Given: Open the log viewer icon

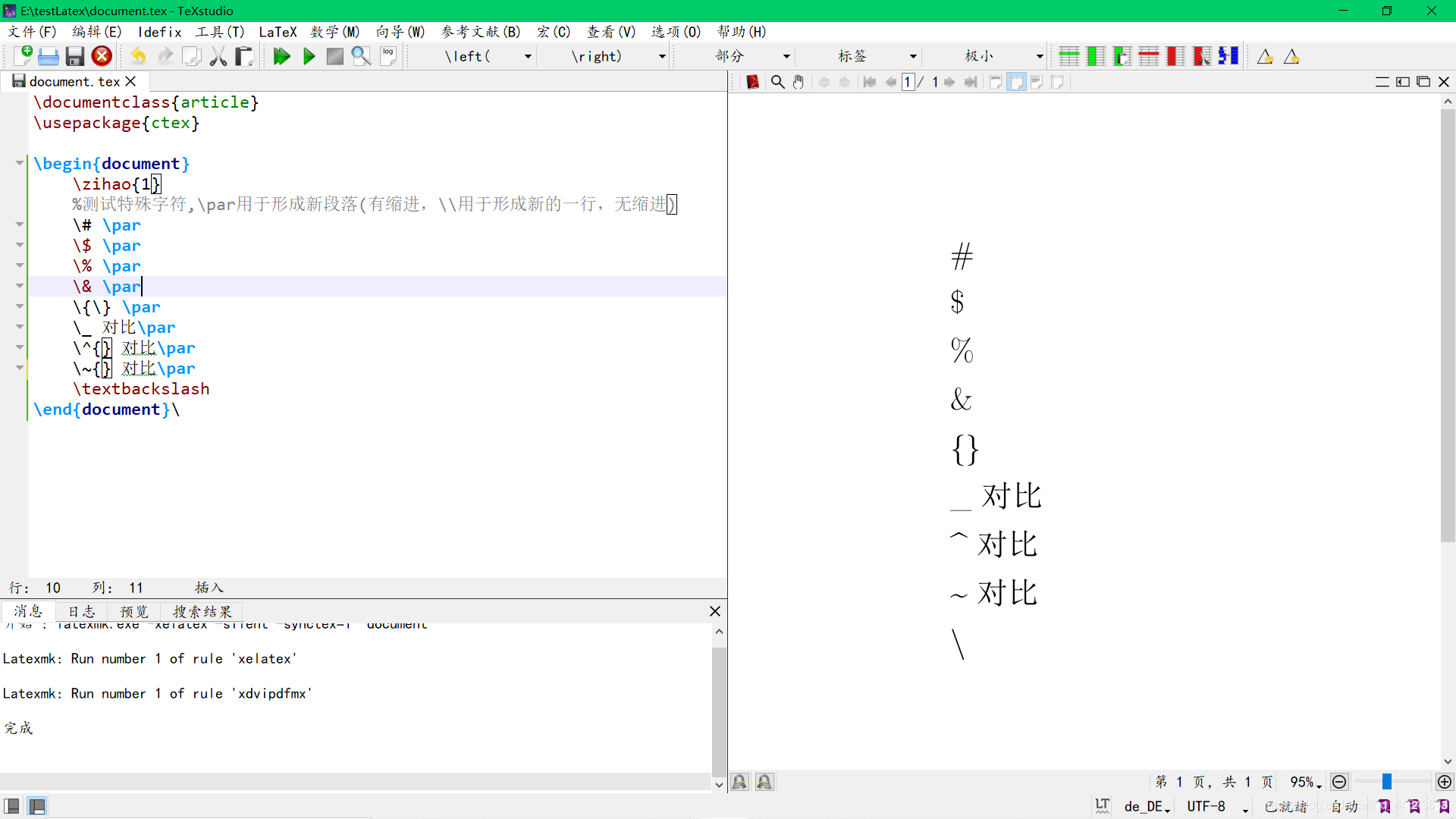Looking at the screenshot, I should (x=388, y=56).
